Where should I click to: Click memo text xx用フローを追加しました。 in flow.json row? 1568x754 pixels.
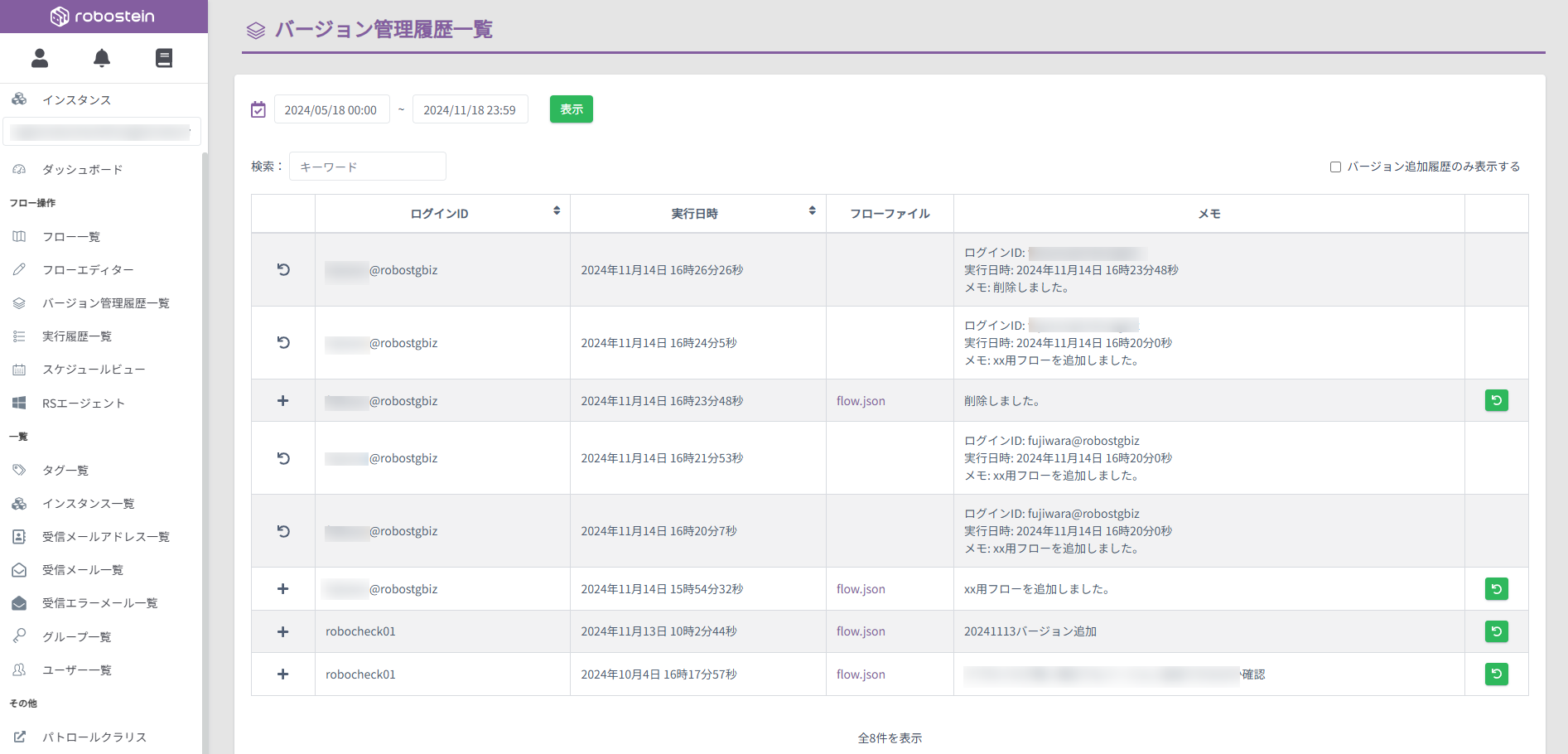[x=1037, y=589]
